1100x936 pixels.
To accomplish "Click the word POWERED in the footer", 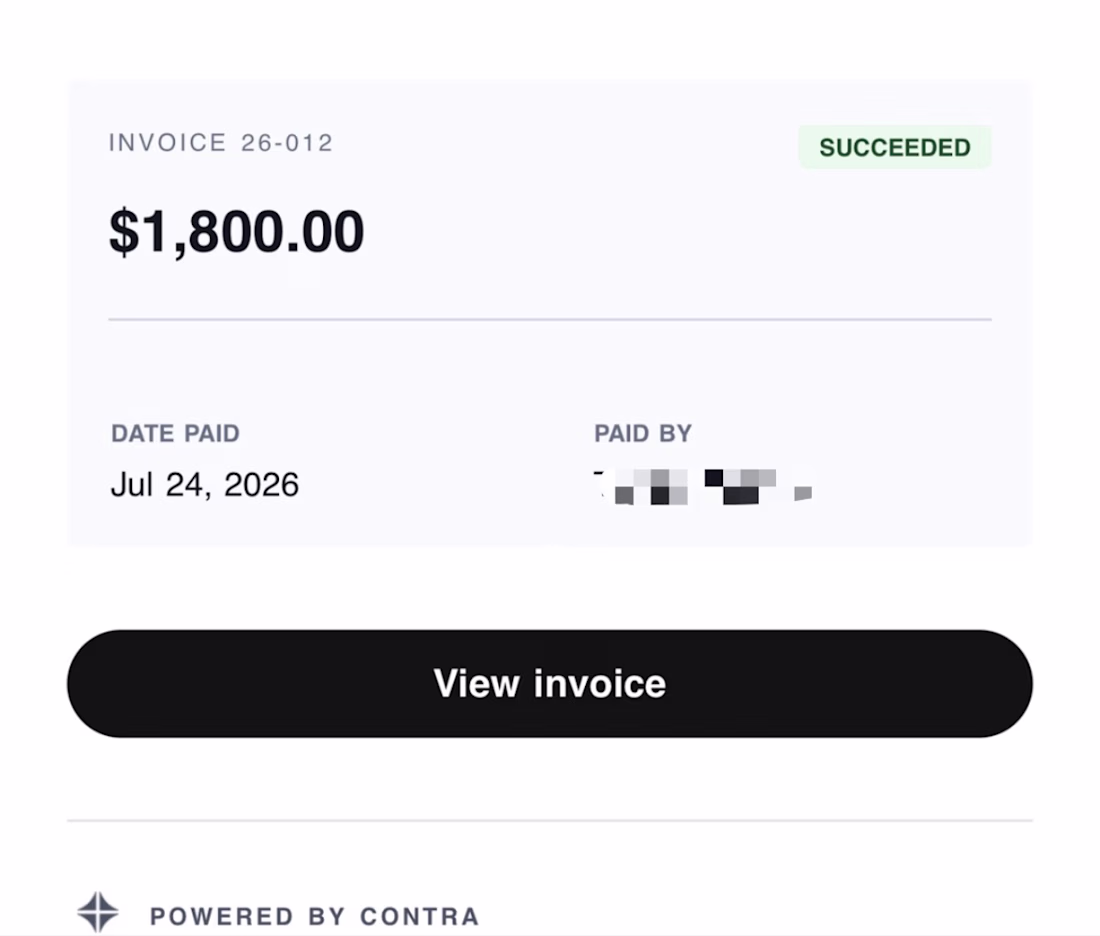I will (222, 916).
